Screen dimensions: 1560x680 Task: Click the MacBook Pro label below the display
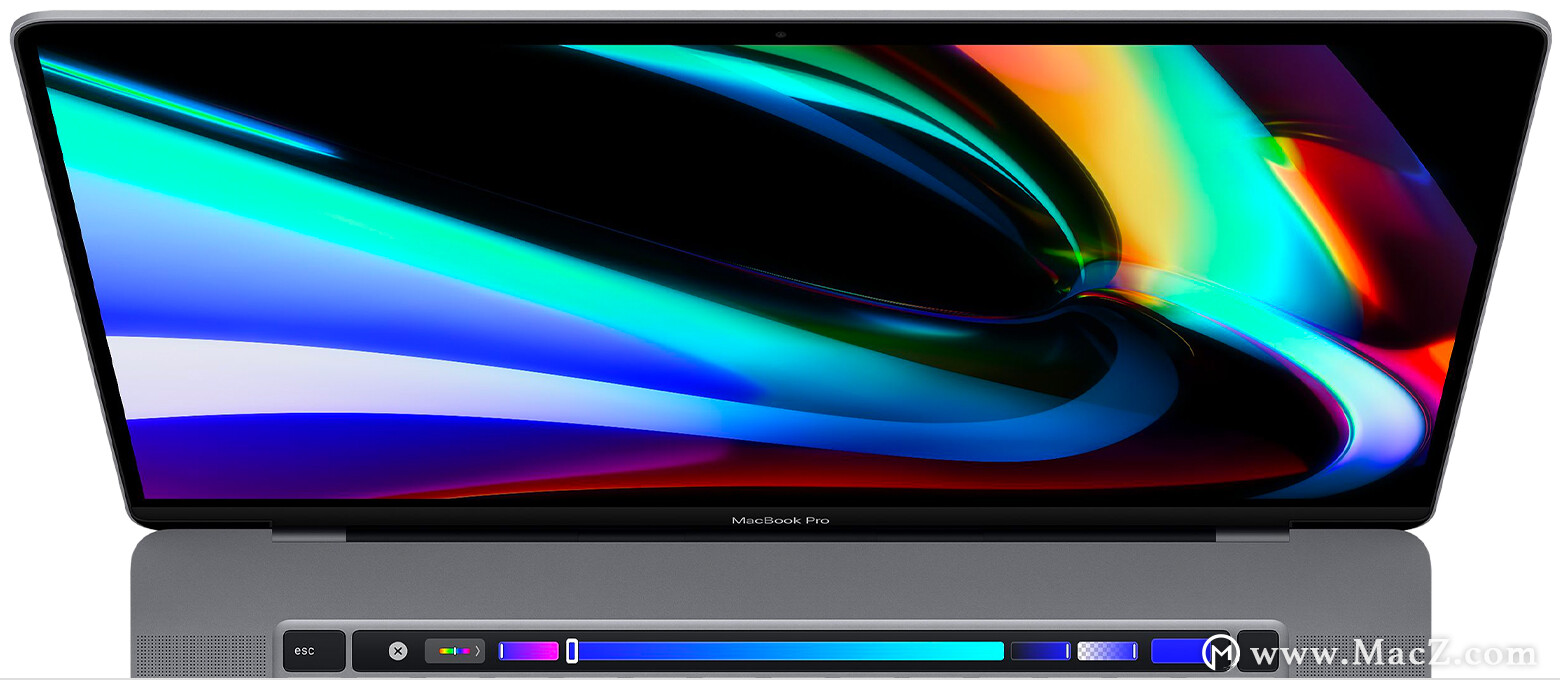point(780,520)
